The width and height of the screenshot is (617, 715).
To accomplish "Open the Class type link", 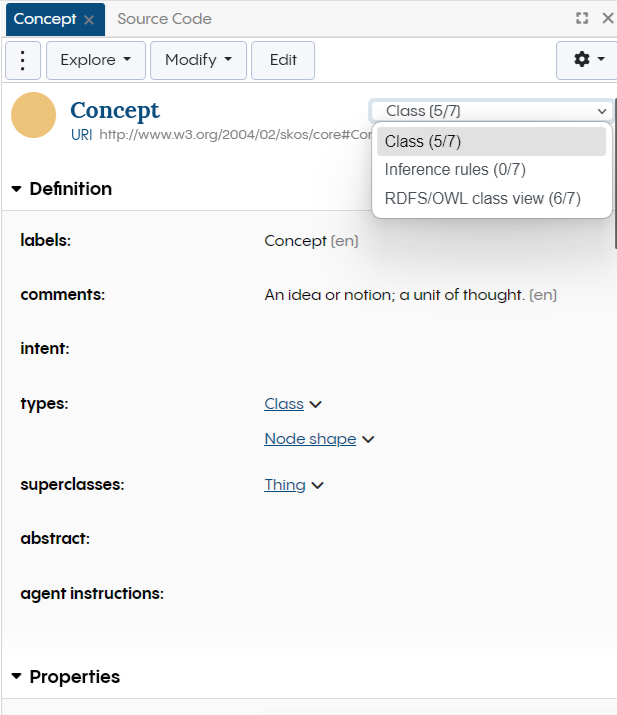I will (x=284, y=404).
